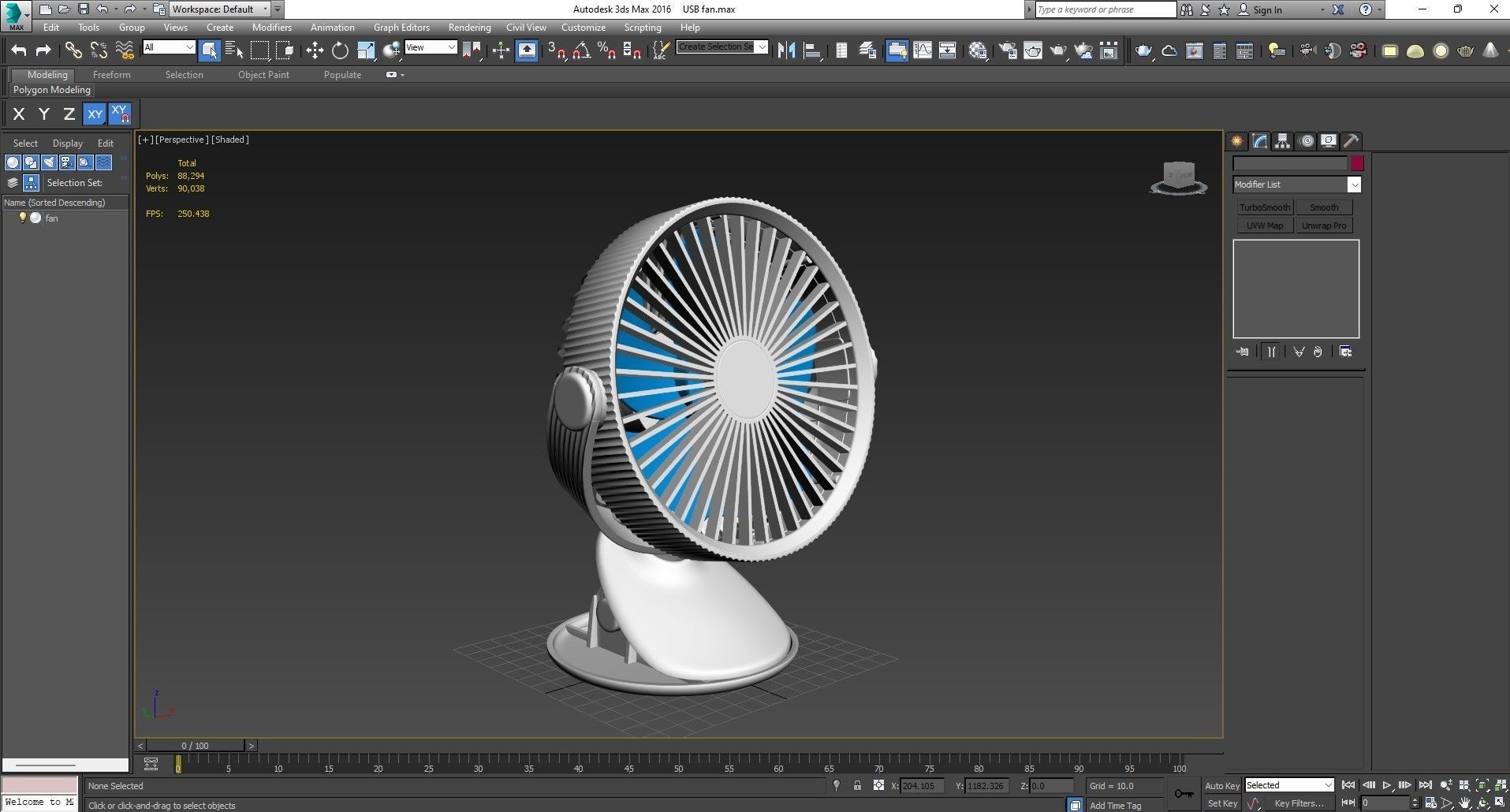The image size is (1510, 812).
Task: Open the Create command panel tab
Action: click(x=1236, y=141)
